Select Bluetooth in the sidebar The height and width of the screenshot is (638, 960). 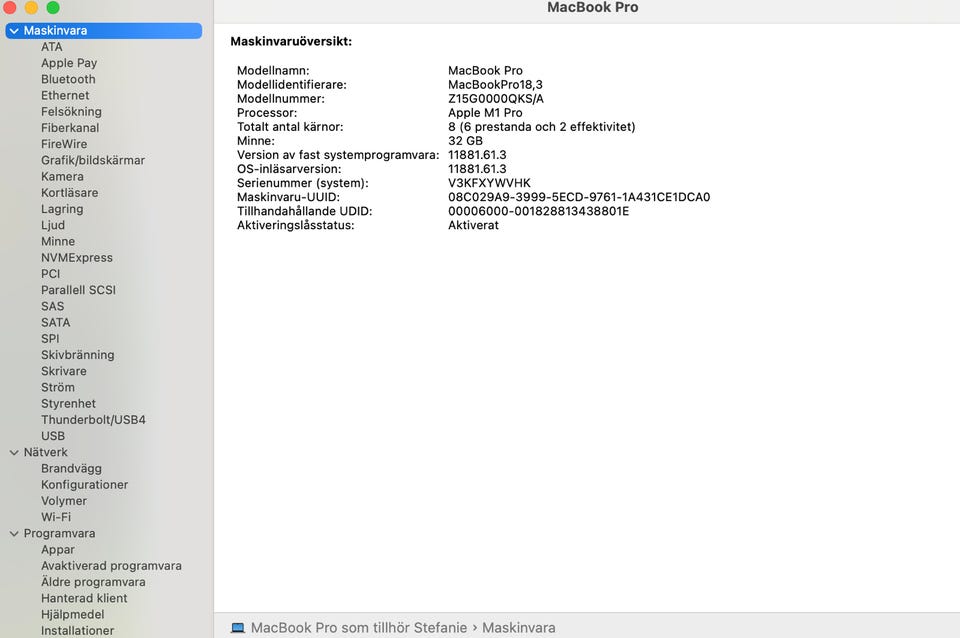68,80
